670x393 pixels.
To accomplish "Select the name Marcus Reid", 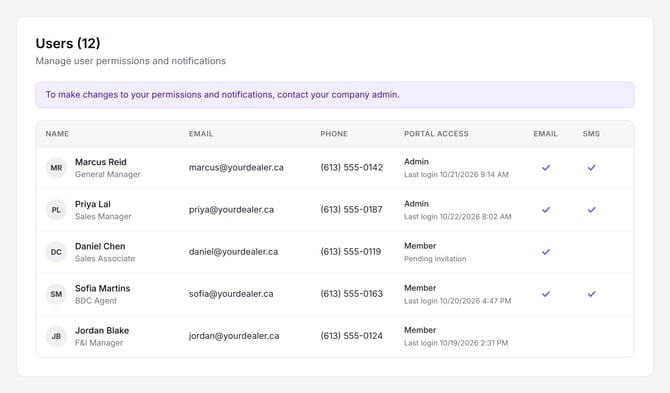I will (x=101, y=162).
